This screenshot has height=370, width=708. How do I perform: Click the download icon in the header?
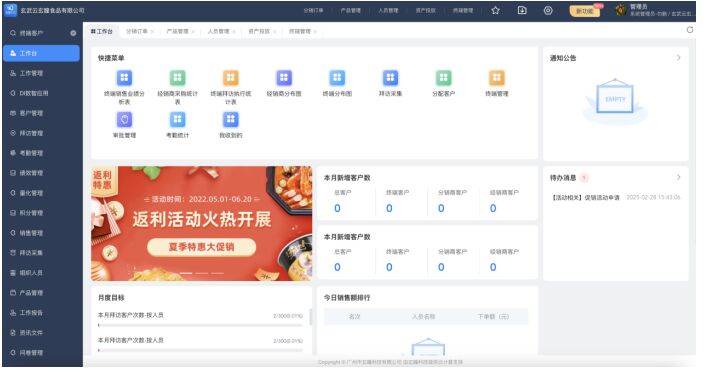[x=522, y=10]
